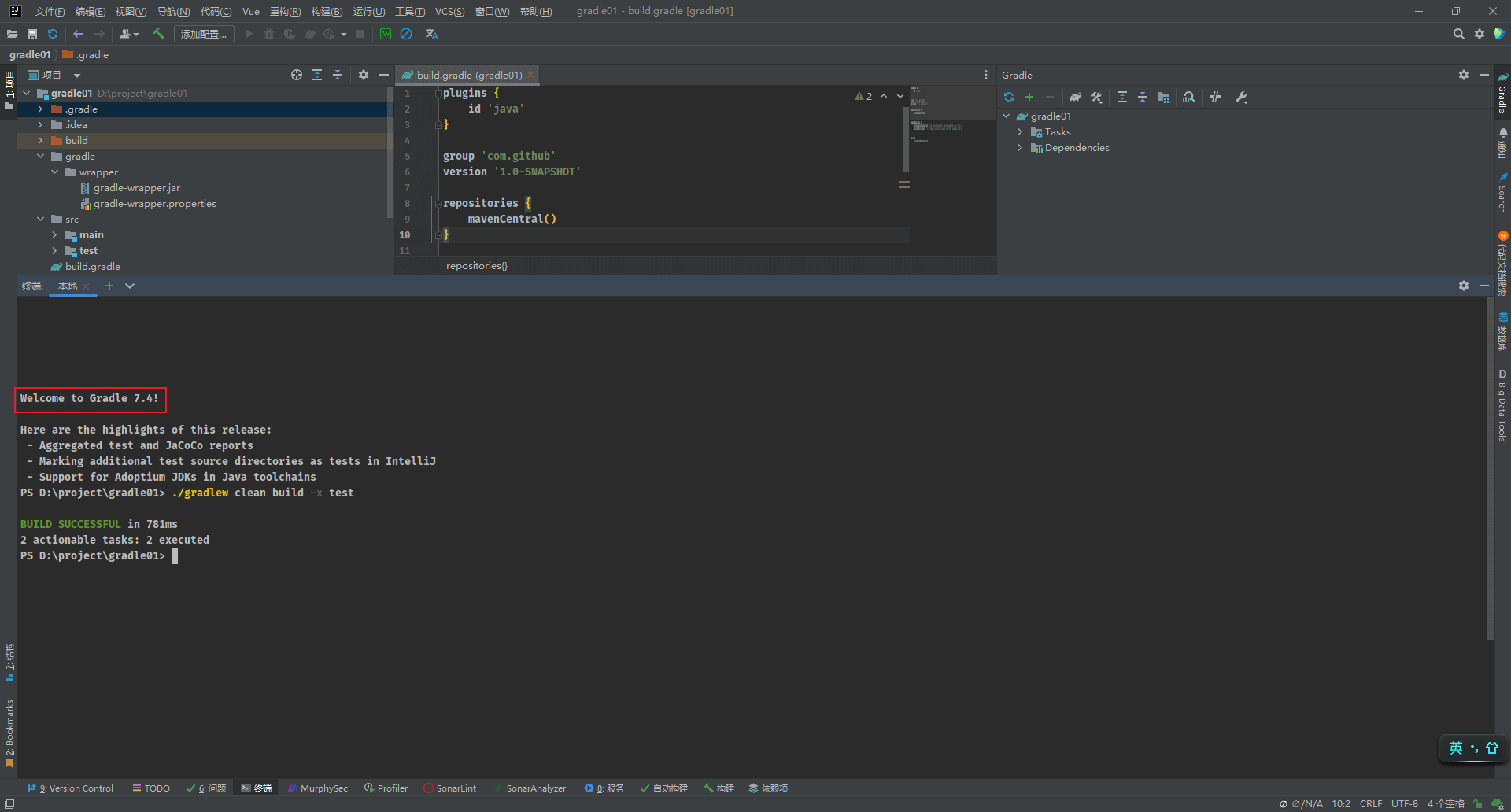The image size is (1511, 812).
Task: Toggle Big Data Tools side panel
Action: (x=1502, y=405)
